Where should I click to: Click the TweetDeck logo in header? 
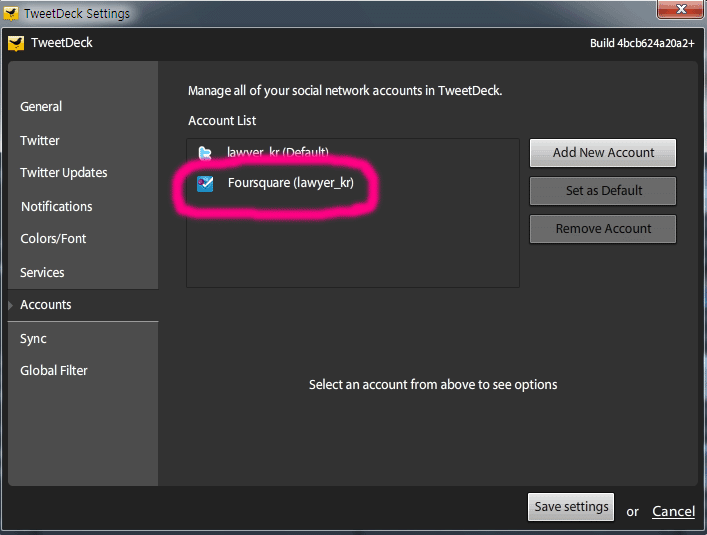point(16,43)
